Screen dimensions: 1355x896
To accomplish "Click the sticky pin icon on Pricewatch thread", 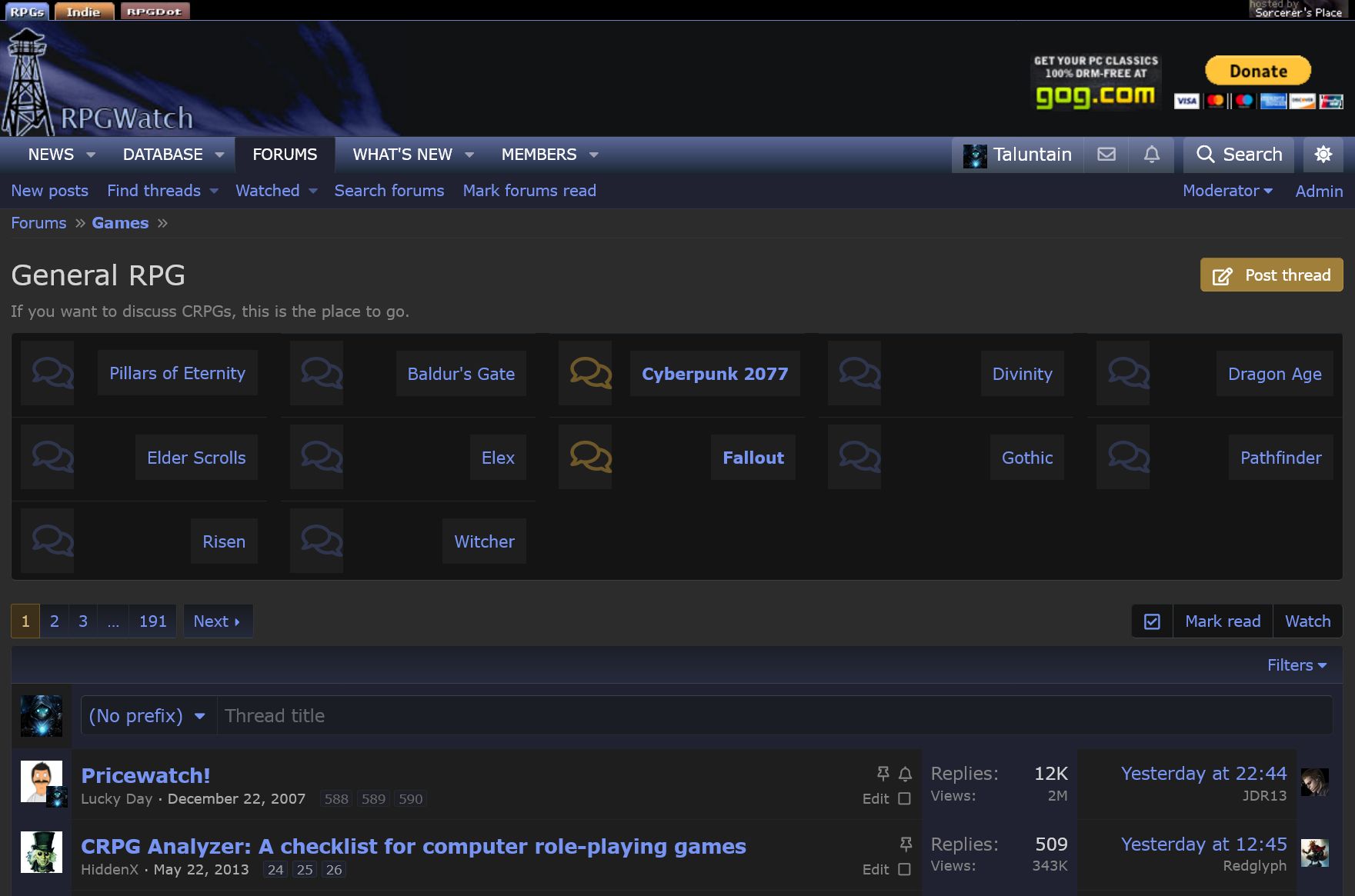I will (x=883, y=773).
